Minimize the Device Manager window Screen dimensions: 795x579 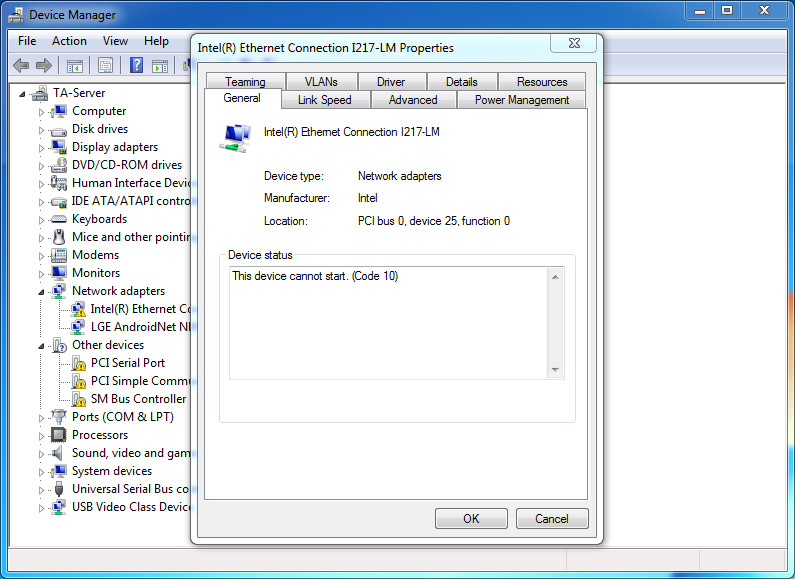point(700,11)
